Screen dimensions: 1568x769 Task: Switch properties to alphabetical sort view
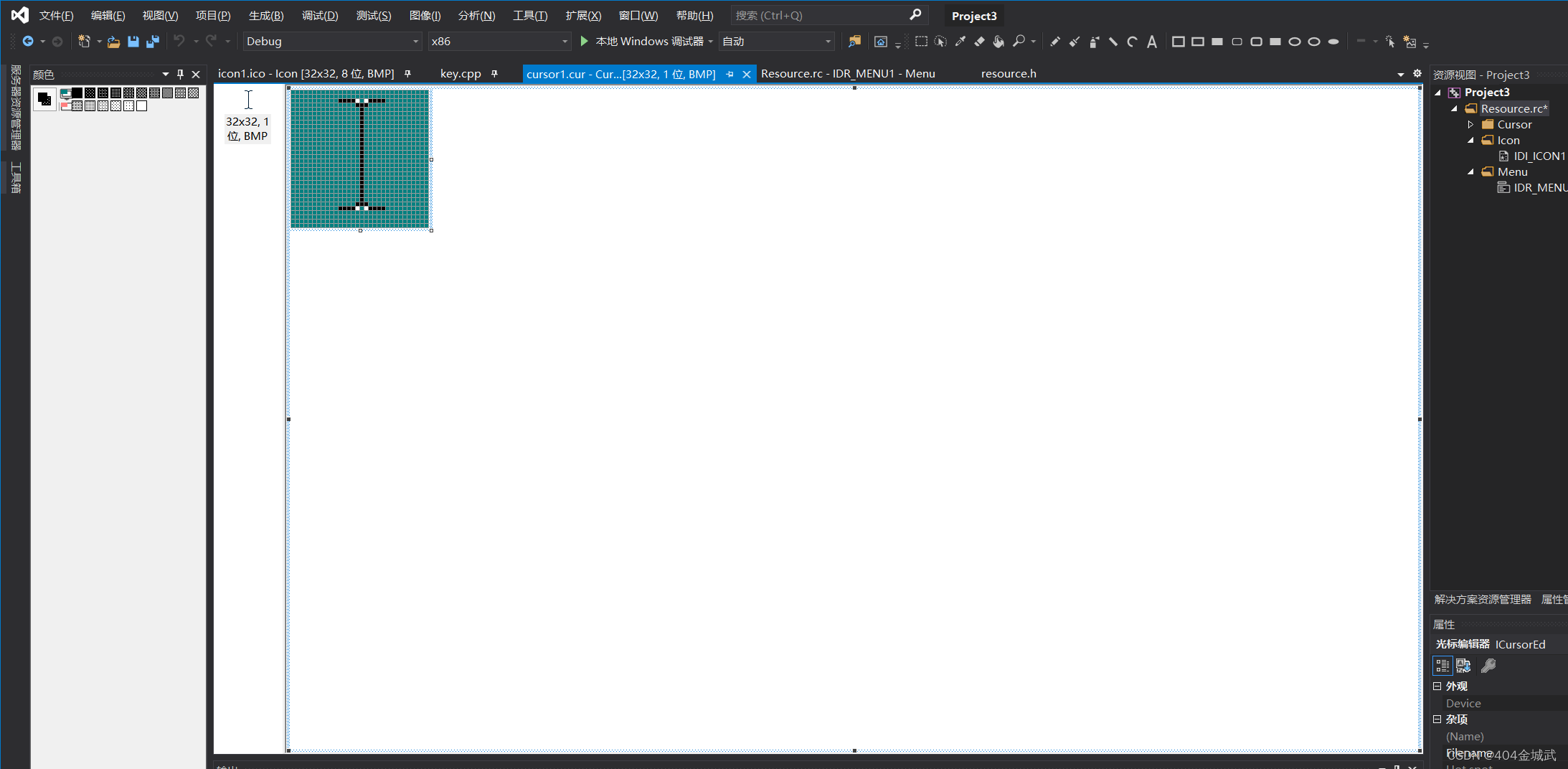1463,666
